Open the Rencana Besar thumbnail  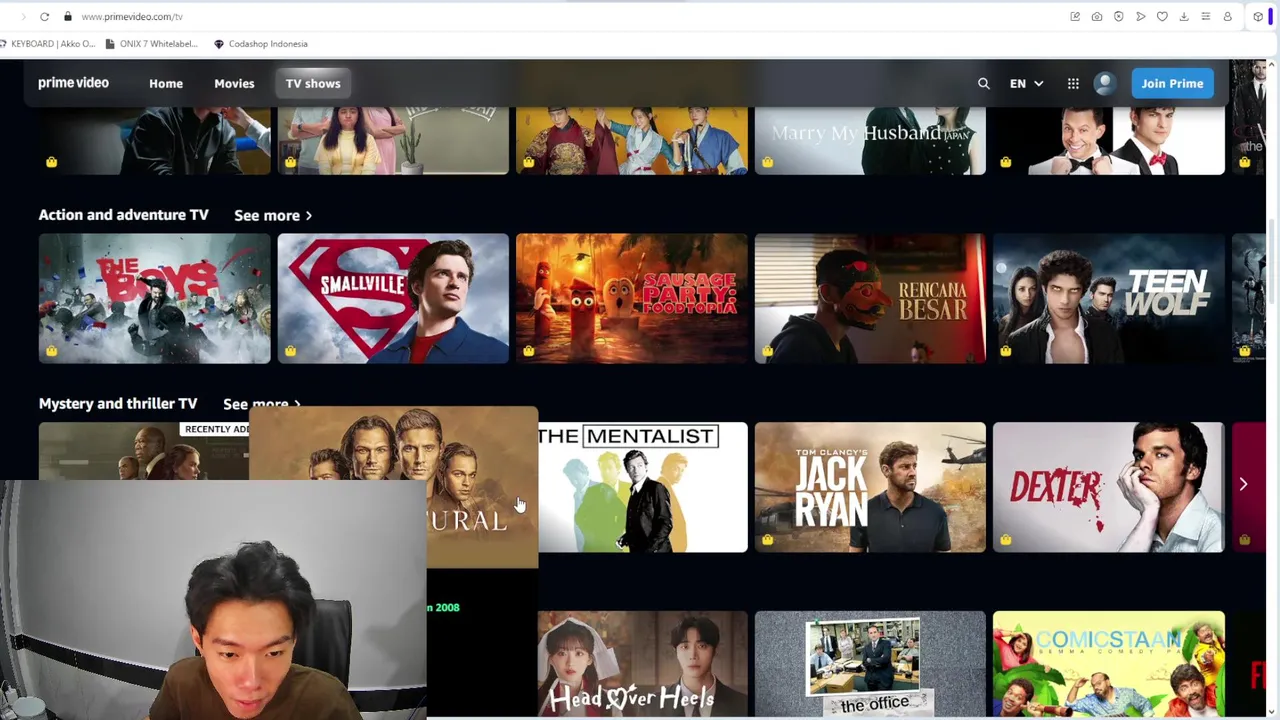coord(870,298)
